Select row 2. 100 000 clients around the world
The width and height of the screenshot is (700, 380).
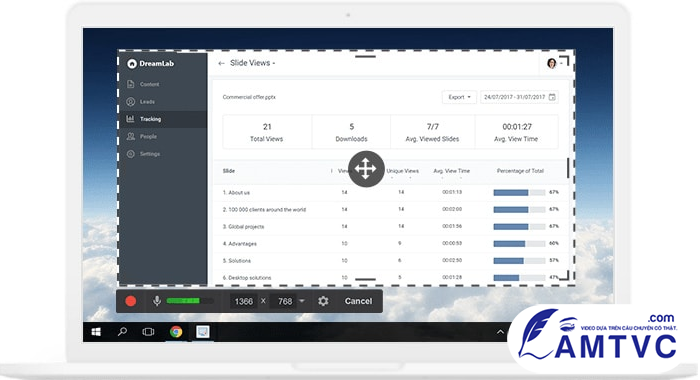[x=391, y=209]
